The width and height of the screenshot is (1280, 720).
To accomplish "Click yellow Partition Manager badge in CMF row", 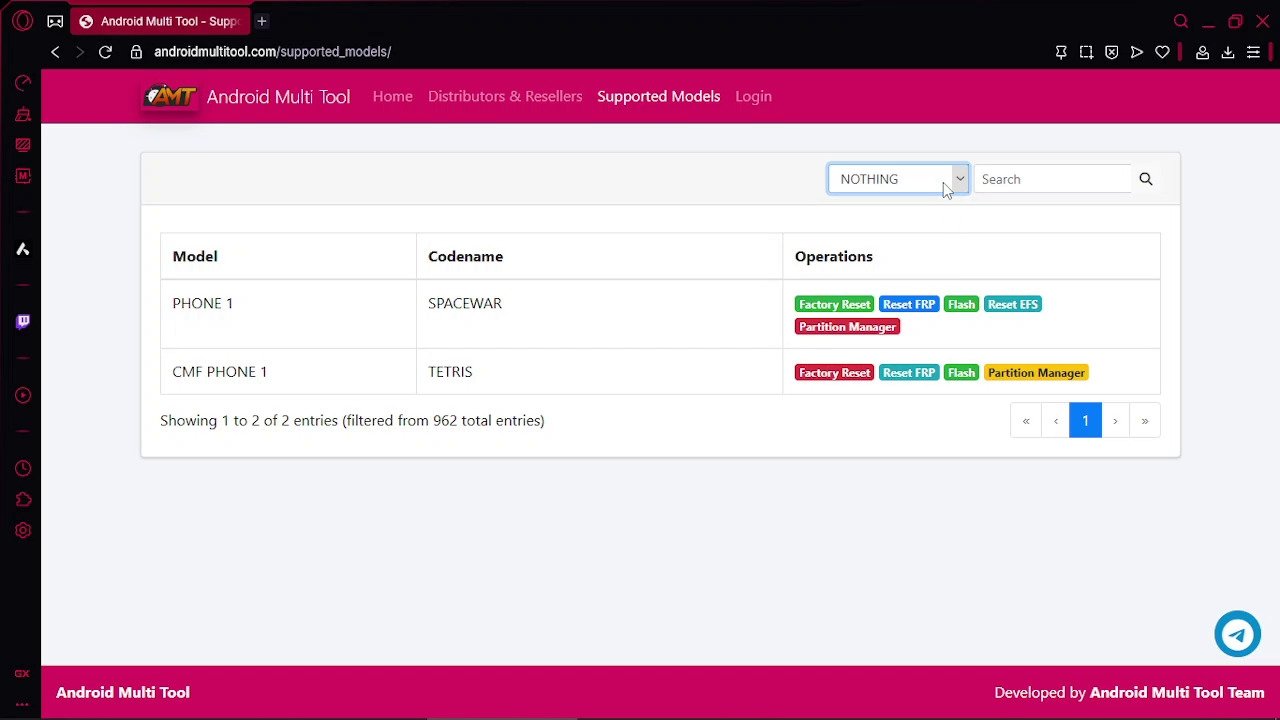I will 1036,373.
